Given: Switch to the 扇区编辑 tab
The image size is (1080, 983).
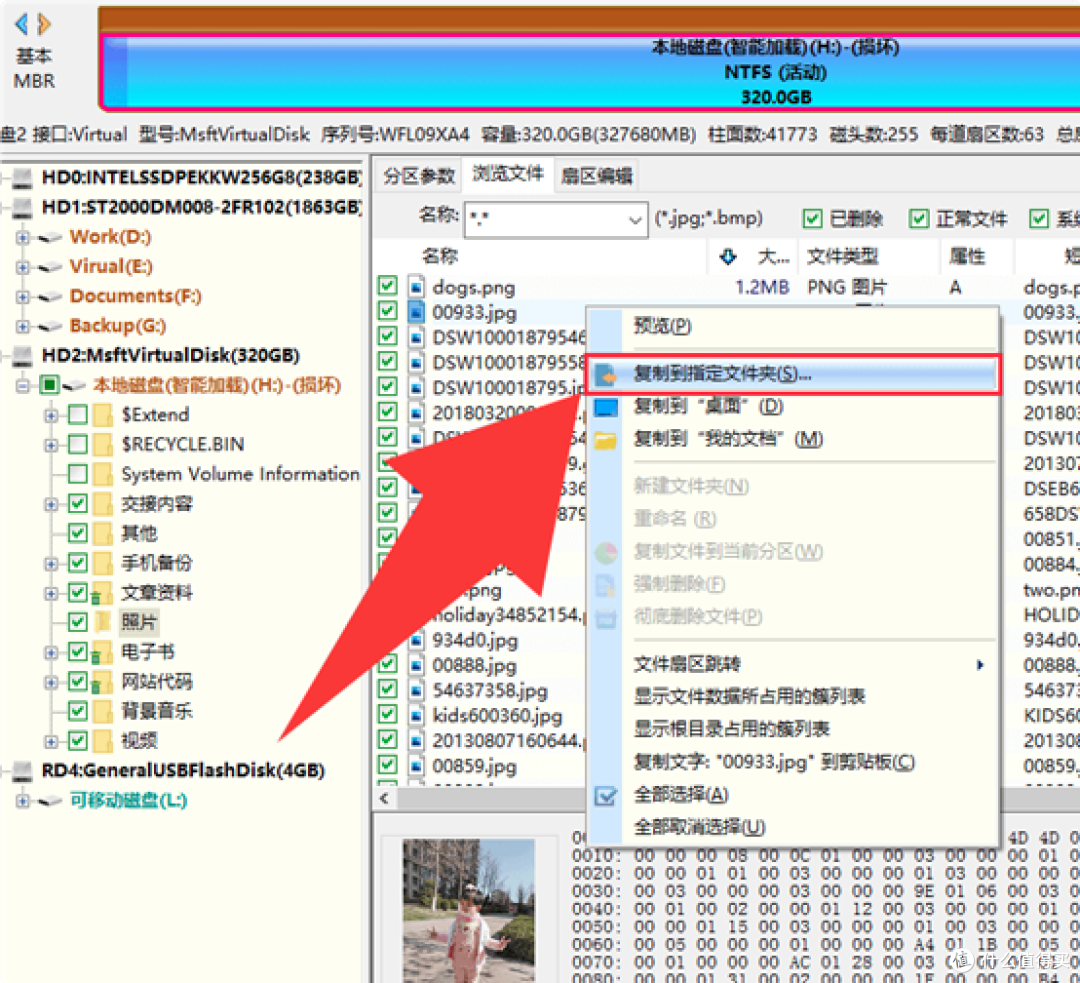Looking at the screenshot, I should [596, 176].
